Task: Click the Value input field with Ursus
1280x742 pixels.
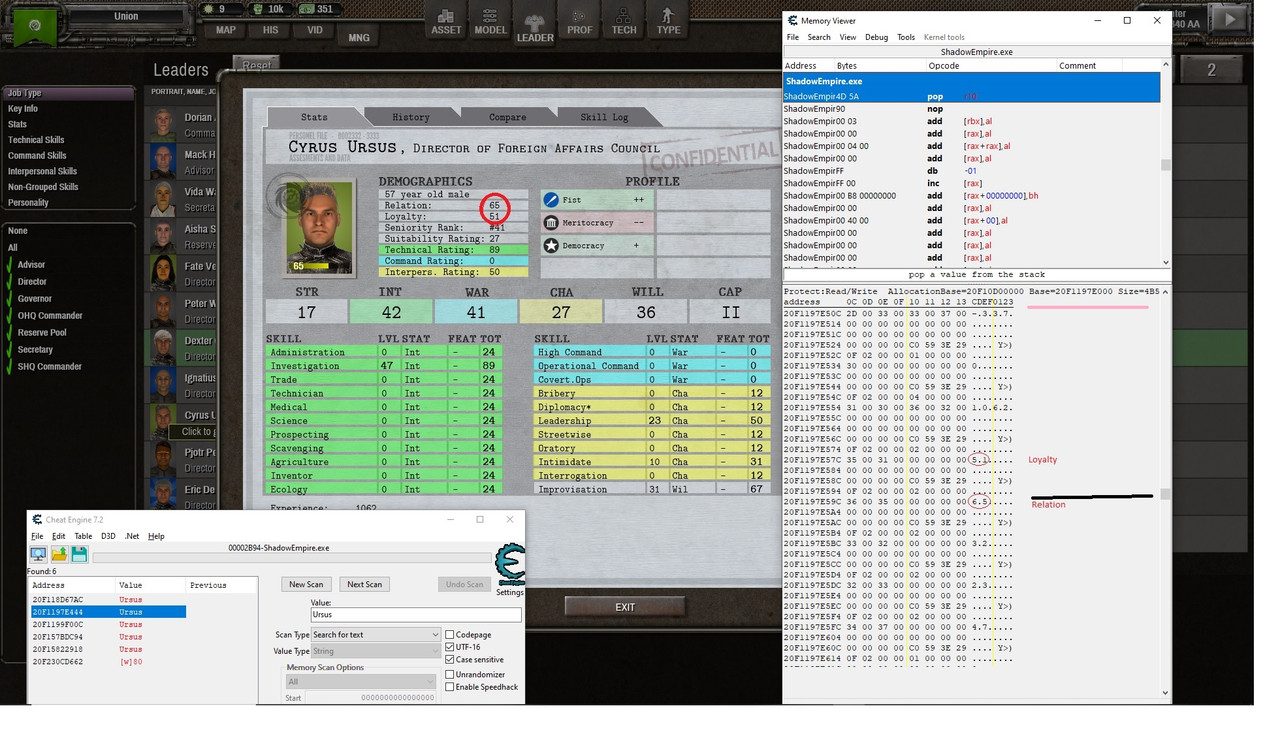Action: 415,615
